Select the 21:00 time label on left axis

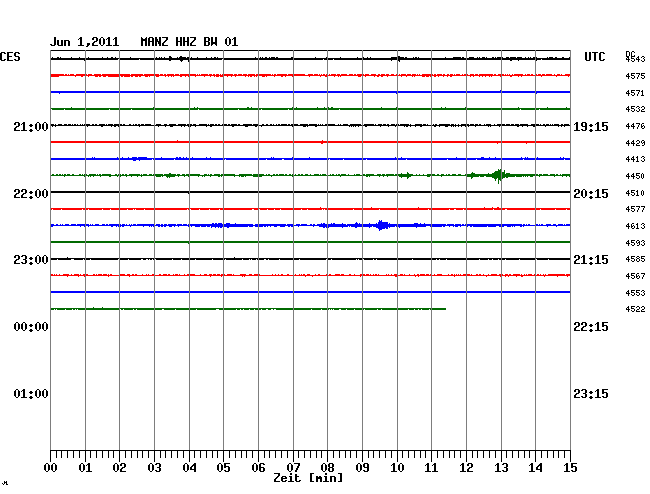(x=31, y=126)
